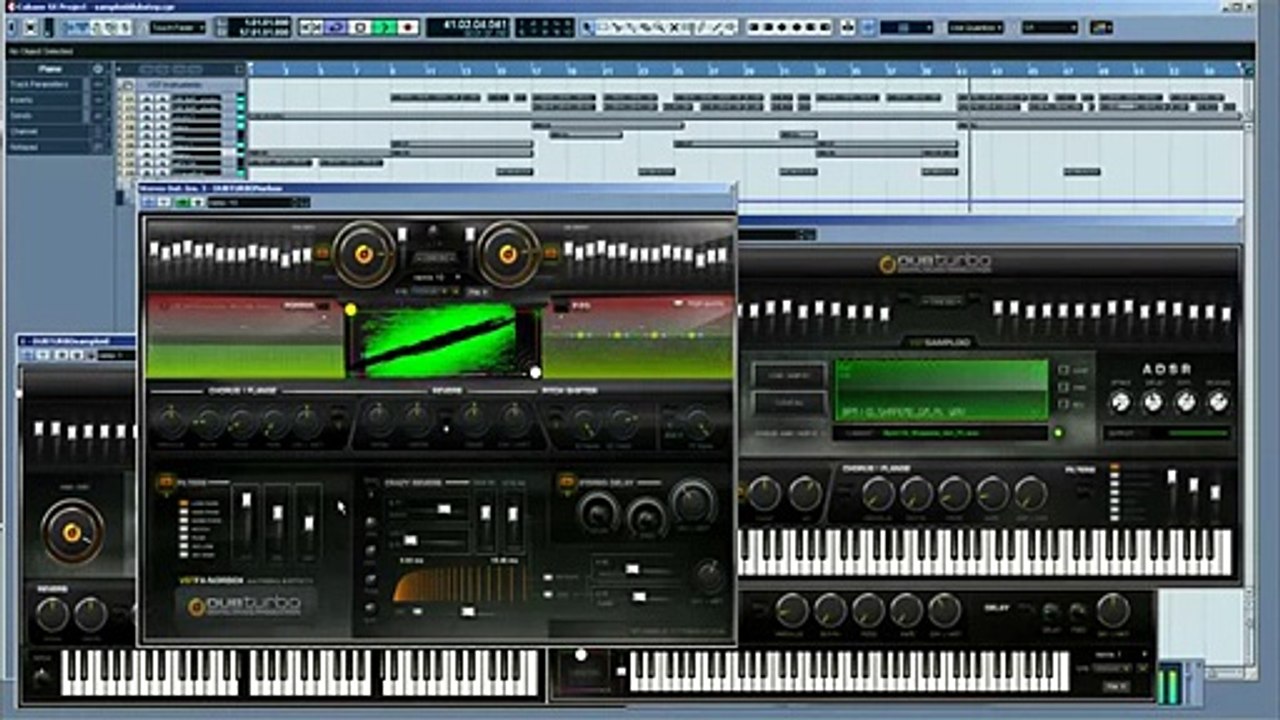Click the large orange dial in left DubTurbo window
The height and width of the screenshot is (720, 1280).
click(72, 531)
